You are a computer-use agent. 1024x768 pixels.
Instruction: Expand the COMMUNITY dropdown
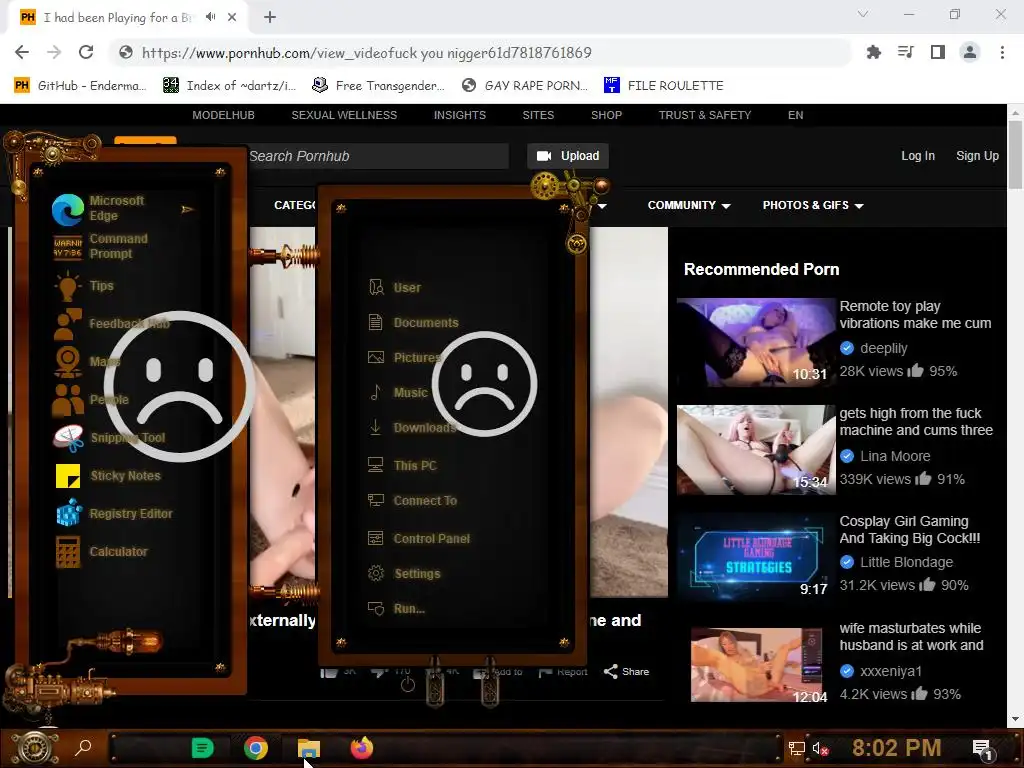point(689,205)
